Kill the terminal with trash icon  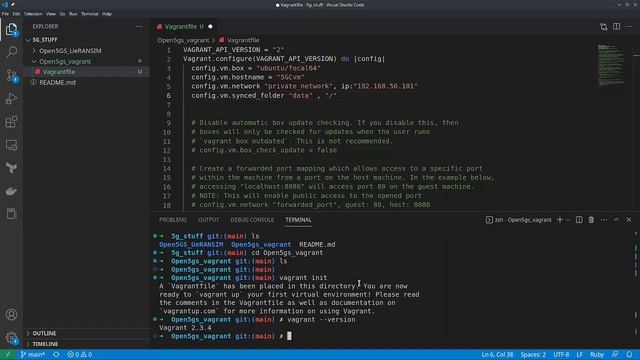pos(591,220)
